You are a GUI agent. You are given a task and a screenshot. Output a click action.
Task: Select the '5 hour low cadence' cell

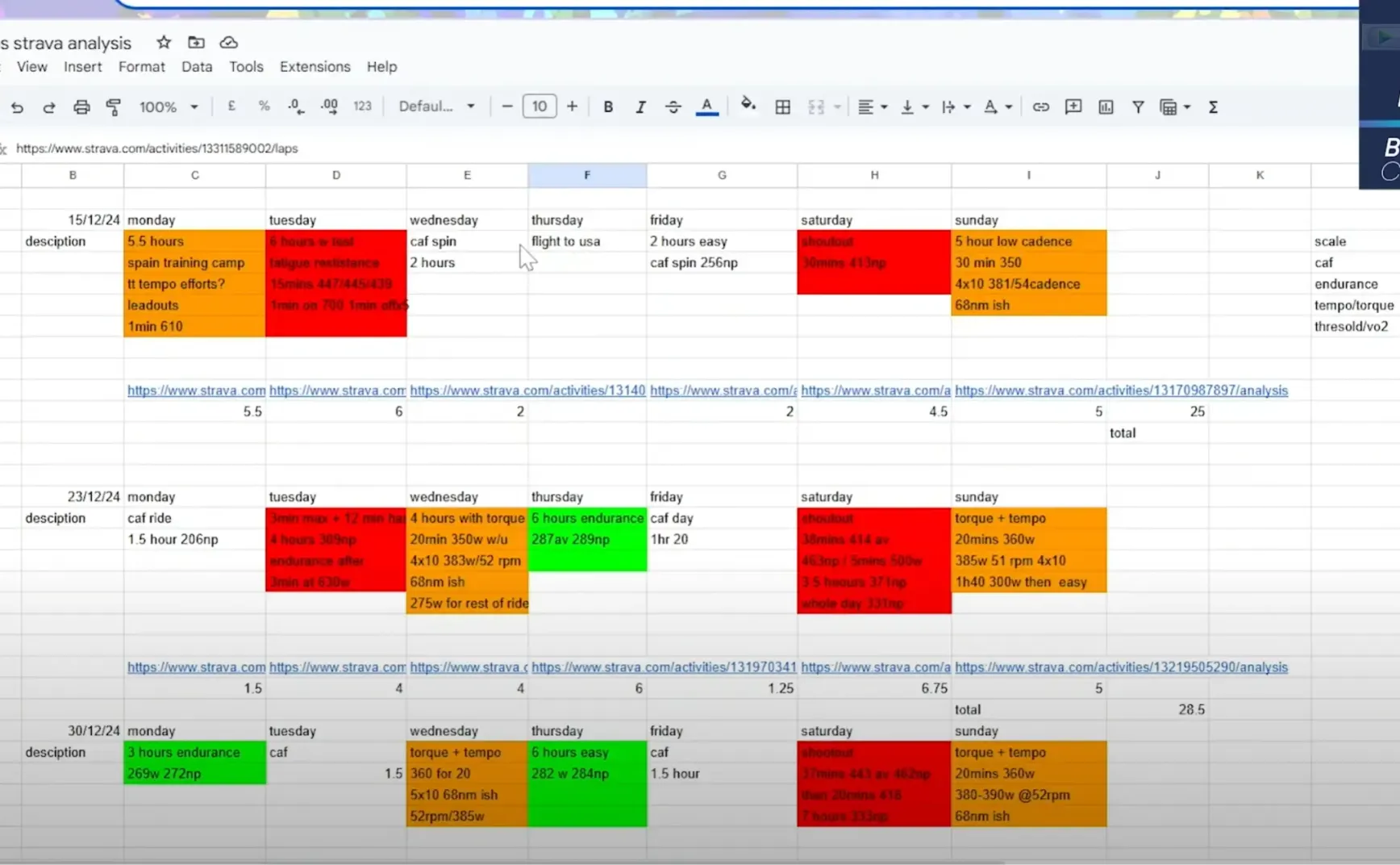1029,241
